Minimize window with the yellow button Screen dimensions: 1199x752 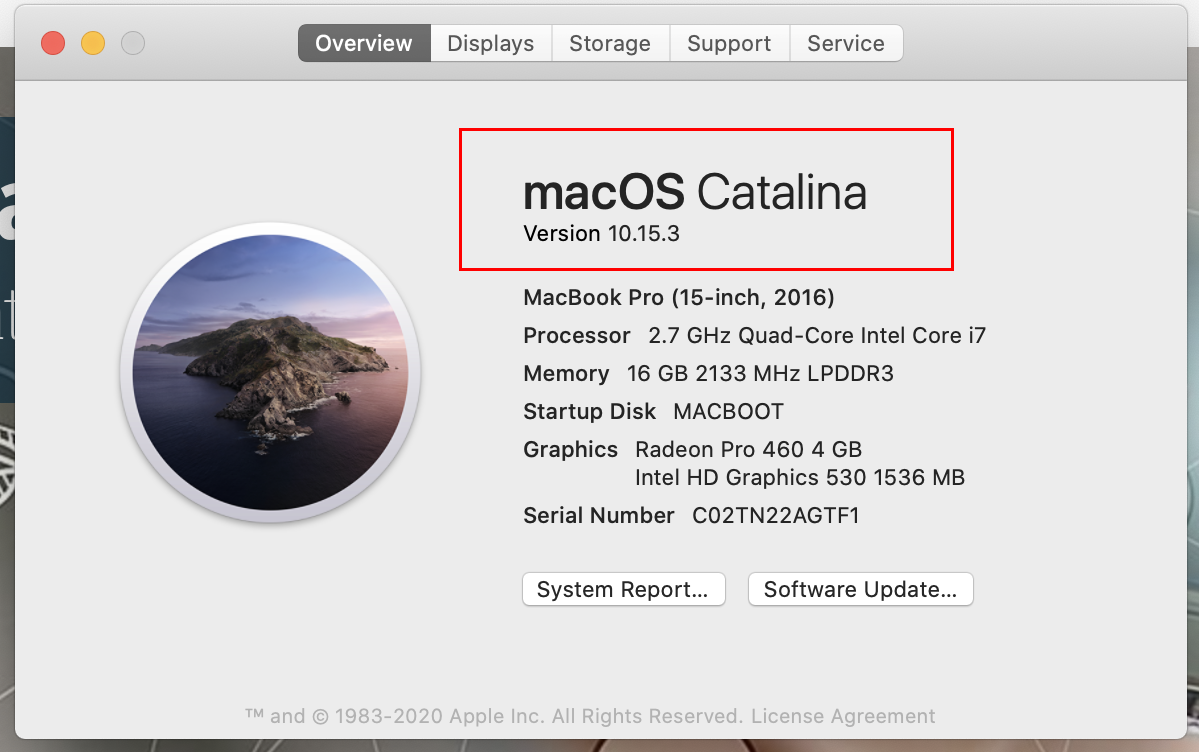(93, 43)
